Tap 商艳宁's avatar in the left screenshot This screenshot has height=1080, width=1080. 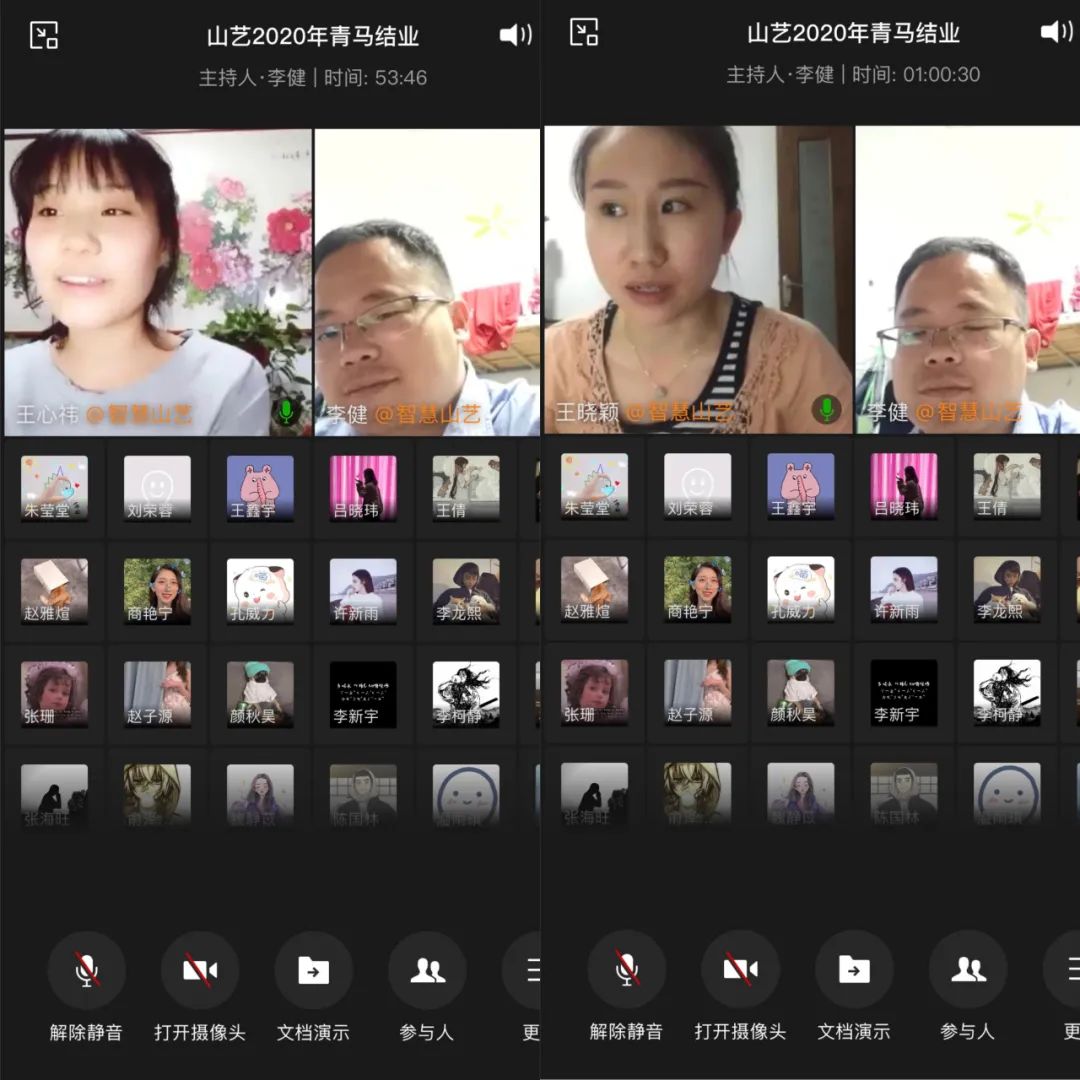pyautogui.click(x=157, y=591)
